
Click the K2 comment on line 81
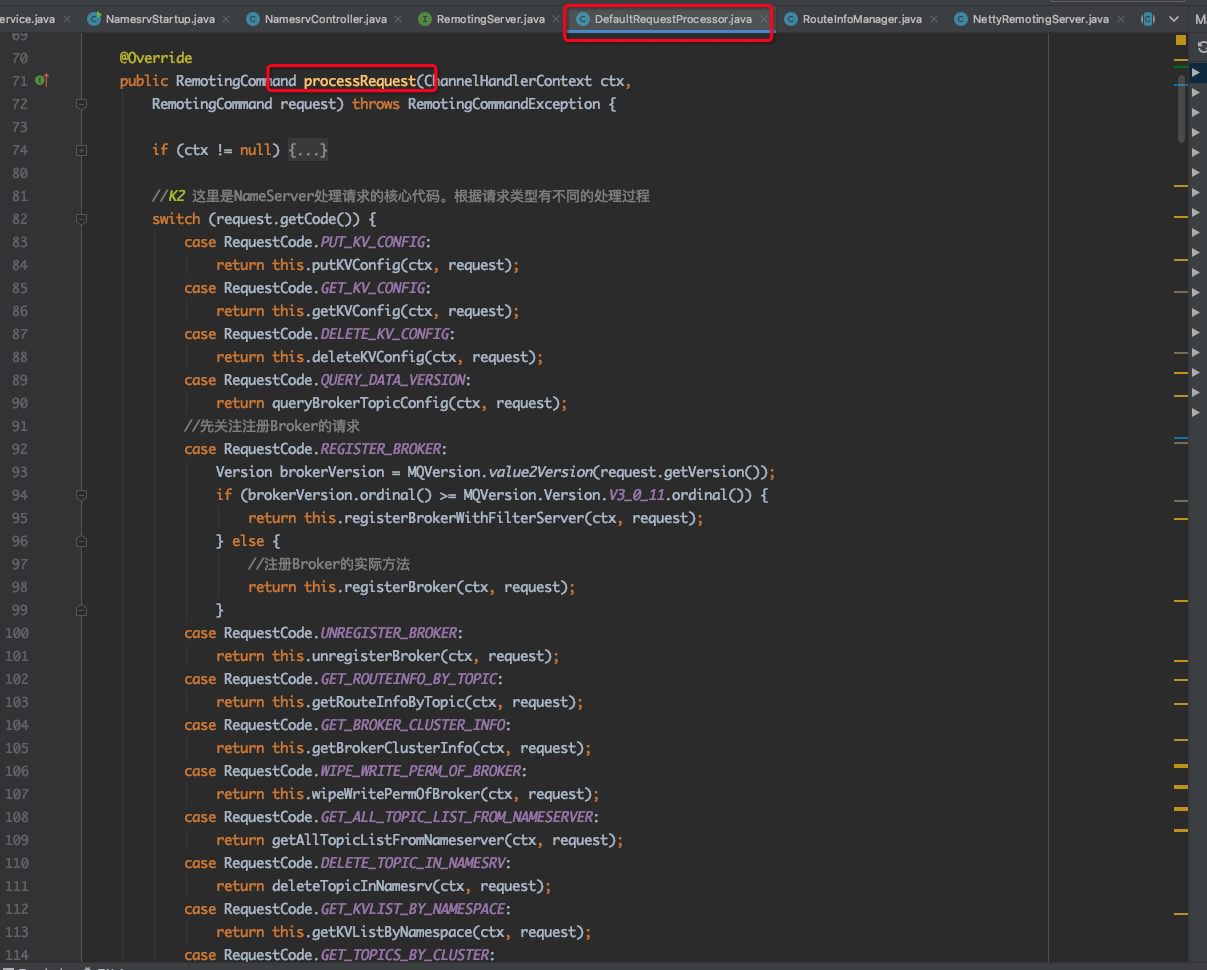click(x=401, y=196)
